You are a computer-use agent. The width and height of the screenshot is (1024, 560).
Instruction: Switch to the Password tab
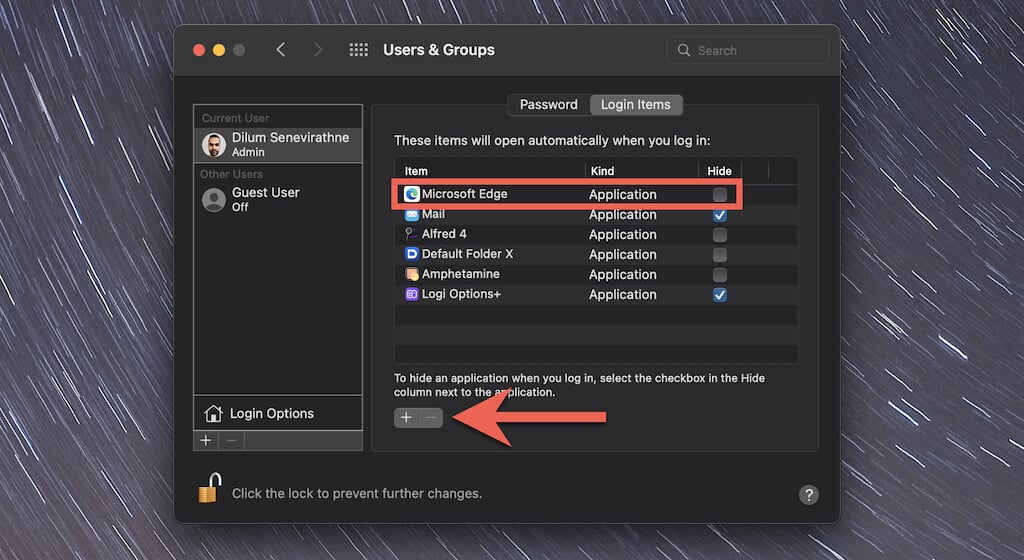[x=548, y=104]
